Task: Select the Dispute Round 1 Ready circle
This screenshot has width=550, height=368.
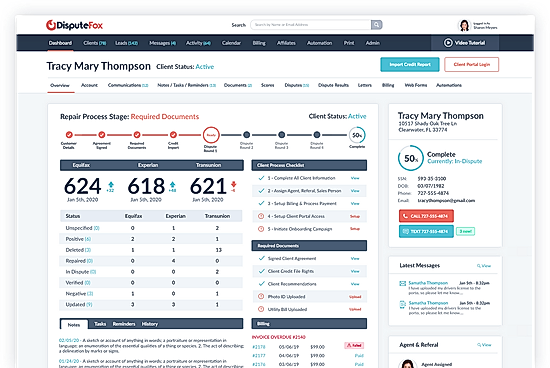Action: point(211,135)
